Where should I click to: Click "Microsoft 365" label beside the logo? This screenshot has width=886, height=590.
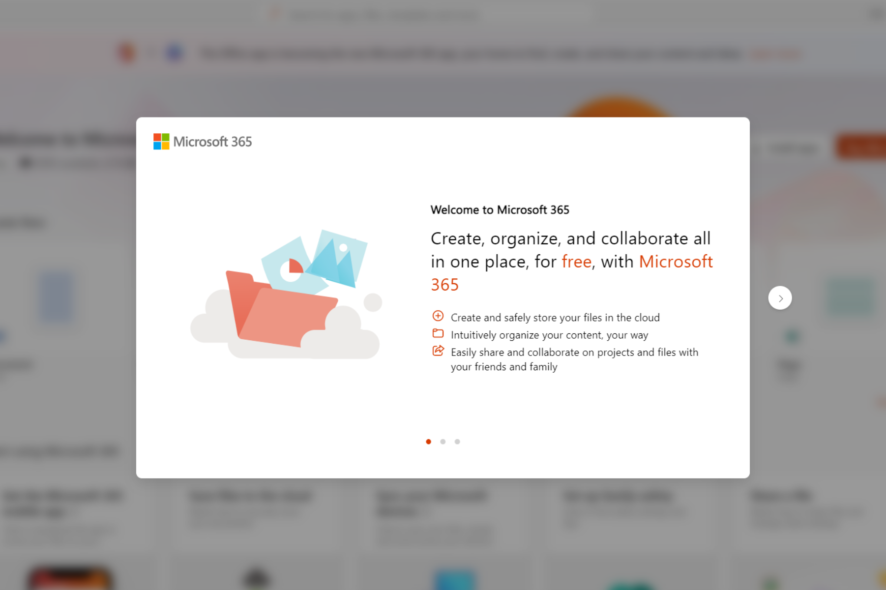pos(212,142)
